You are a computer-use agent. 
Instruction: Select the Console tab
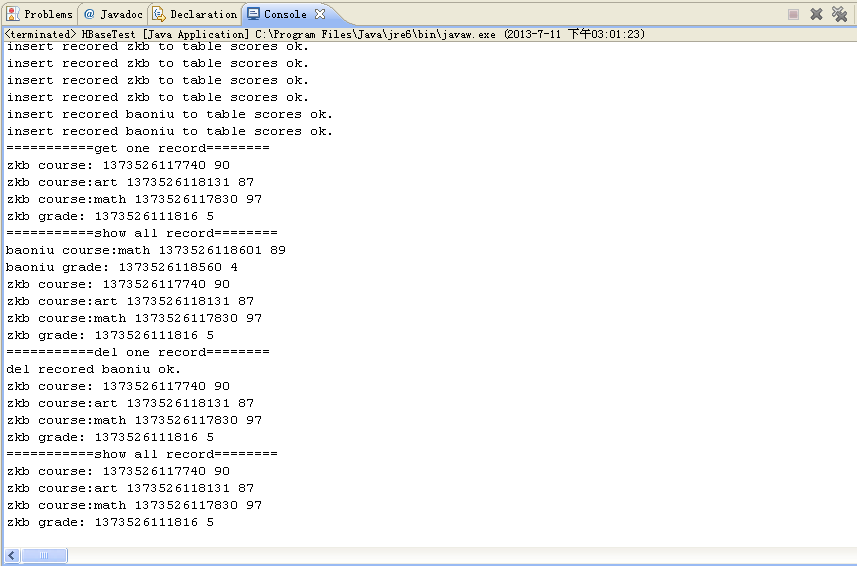(x=278, y=14)
